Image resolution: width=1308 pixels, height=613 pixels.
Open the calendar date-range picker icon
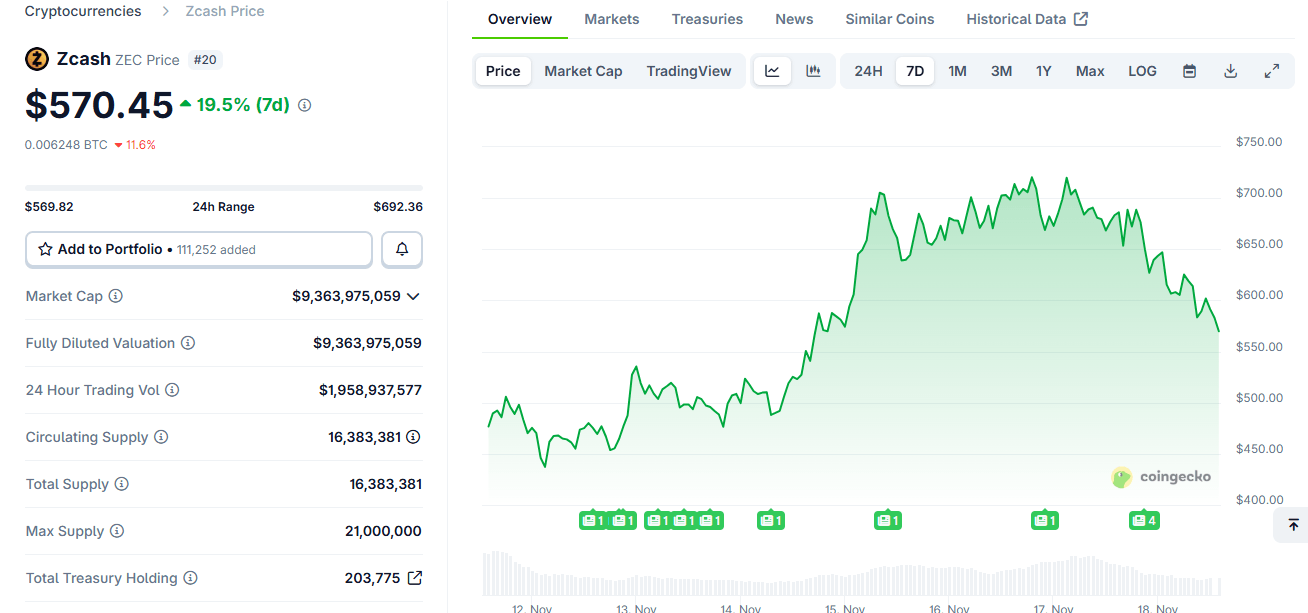tap(1189, 71)
